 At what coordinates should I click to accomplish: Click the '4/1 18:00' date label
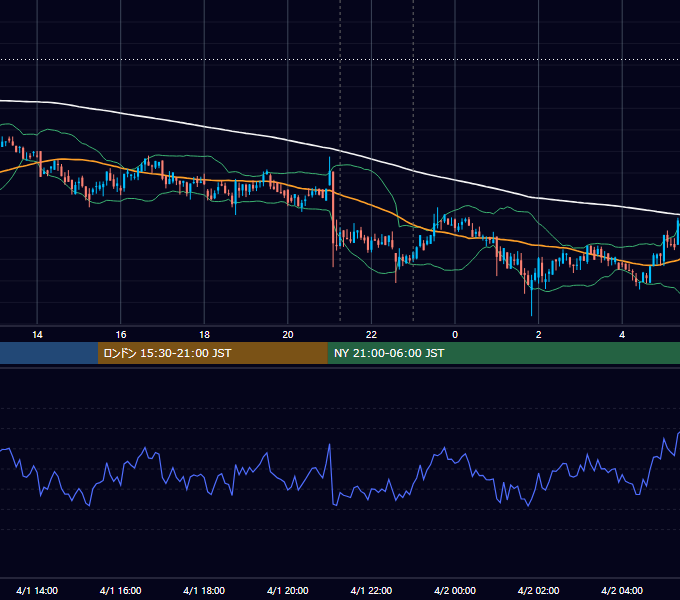[204, 590]
